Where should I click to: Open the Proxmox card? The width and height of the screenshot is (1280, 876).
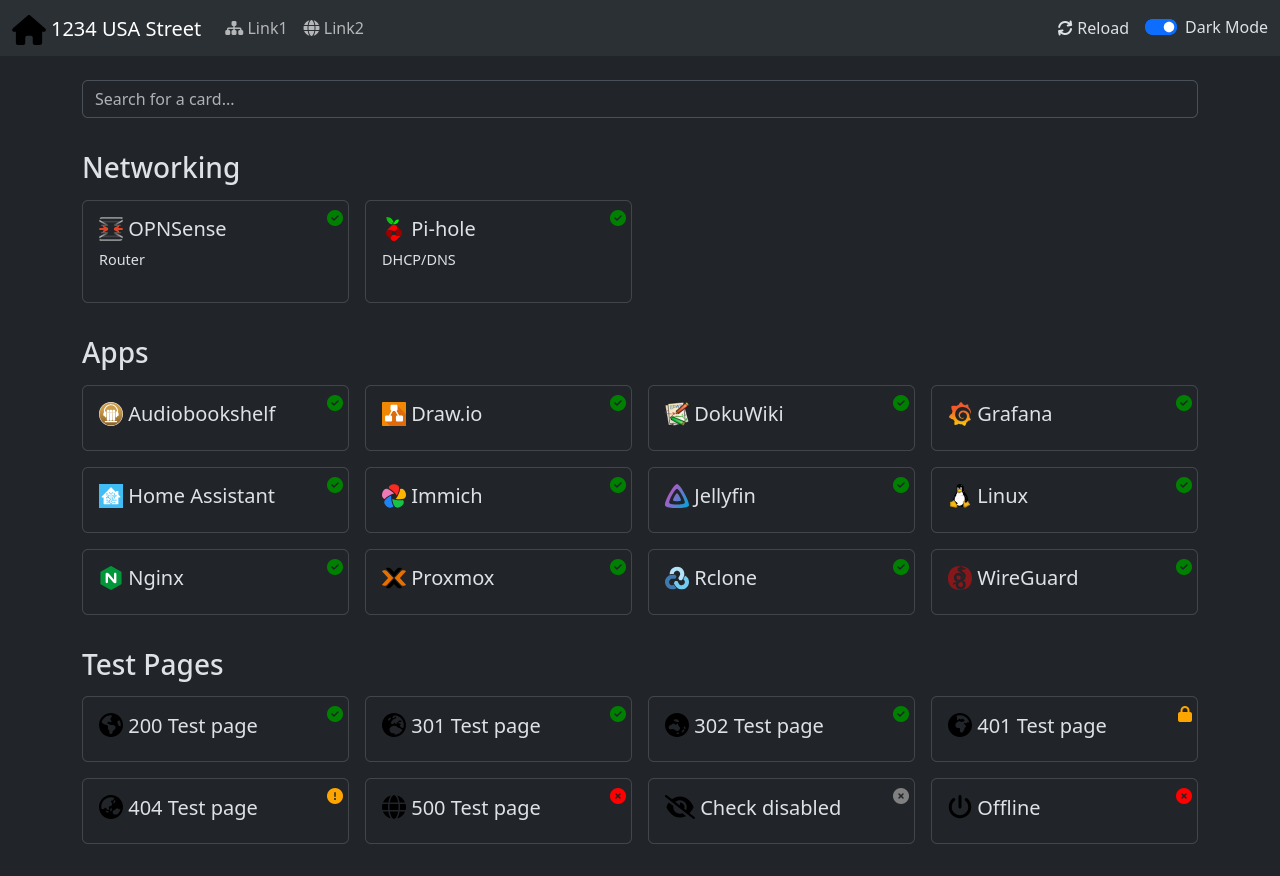pyautogui.click(x=498, y=582)
